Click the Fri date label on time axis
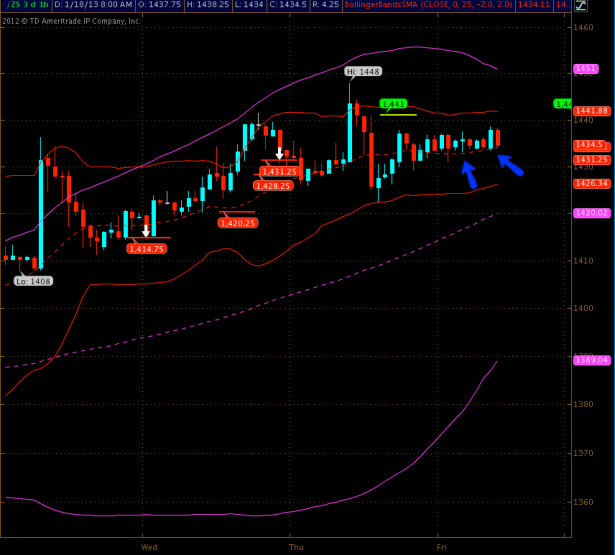Image resolution: width=615 pixels, height=555 pixels. pos(440,547)
